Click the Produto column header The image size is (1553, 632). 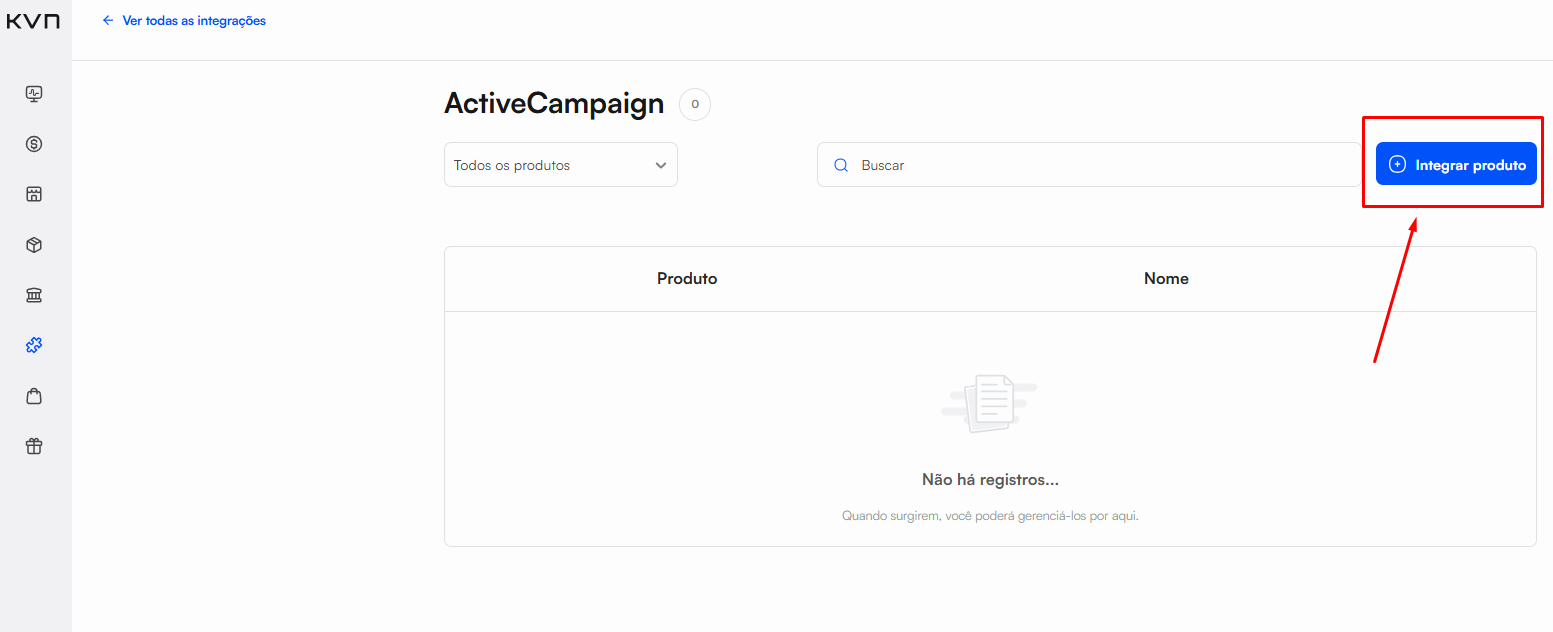[x=687, y=279]
